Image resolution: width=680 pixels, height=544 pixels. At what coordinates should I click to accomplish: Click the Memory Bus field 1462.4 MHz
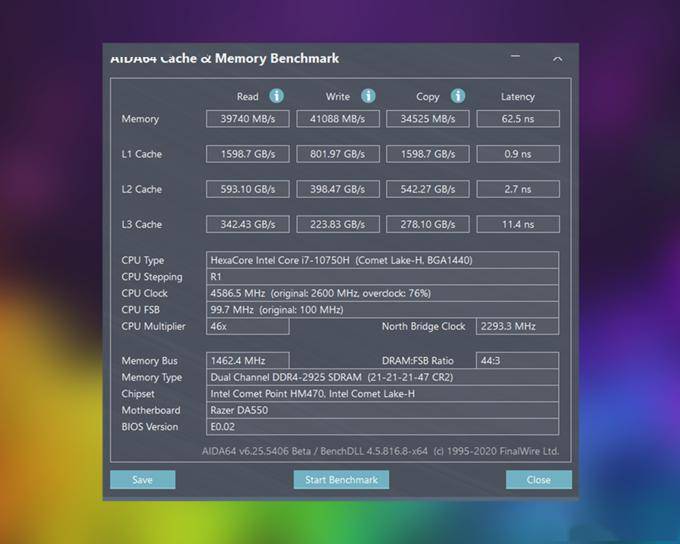coord(248,360)
